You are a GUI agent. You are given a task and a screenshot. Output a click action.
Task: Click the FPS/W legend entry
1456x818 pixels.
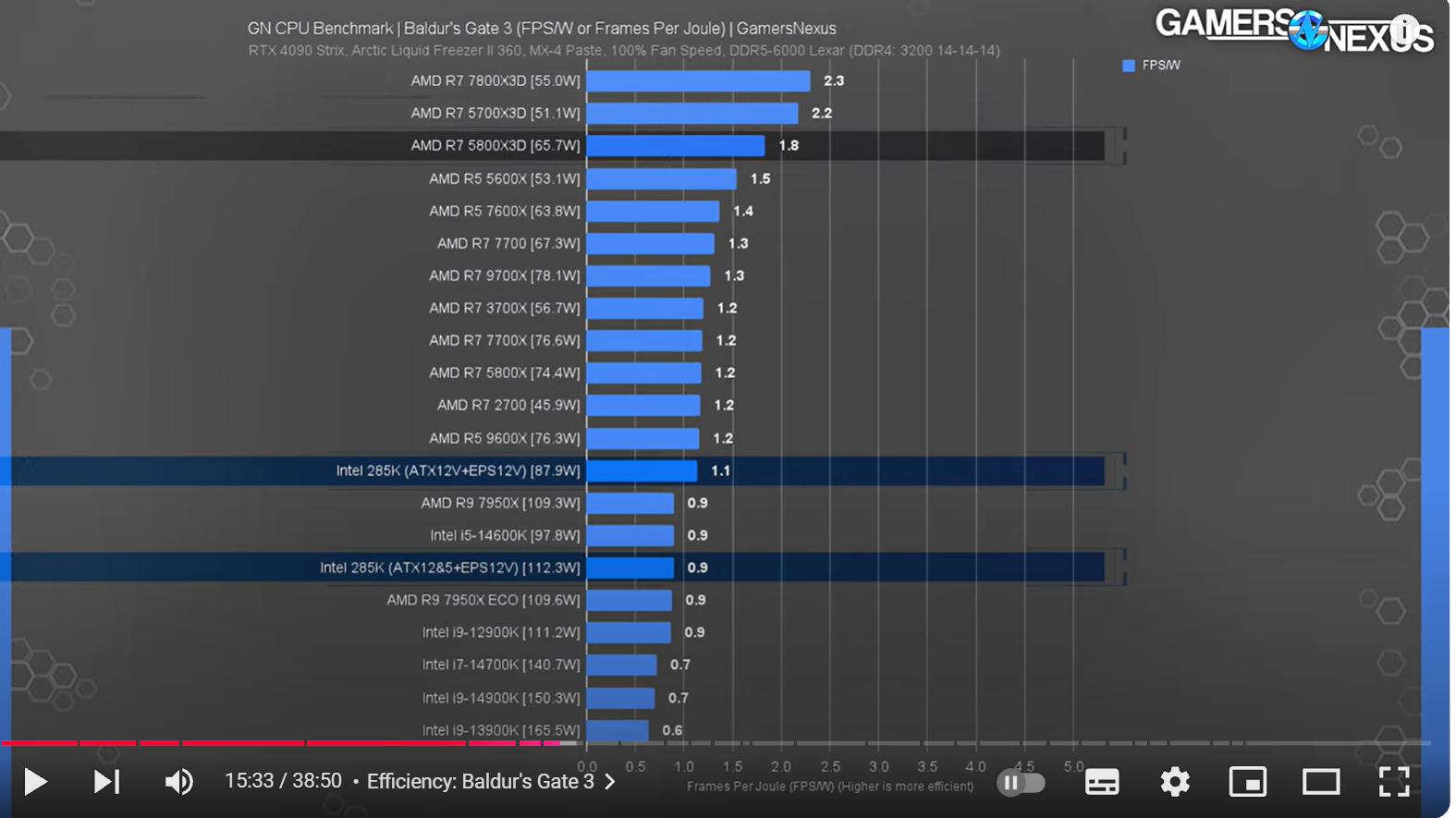click(1152, 66)
